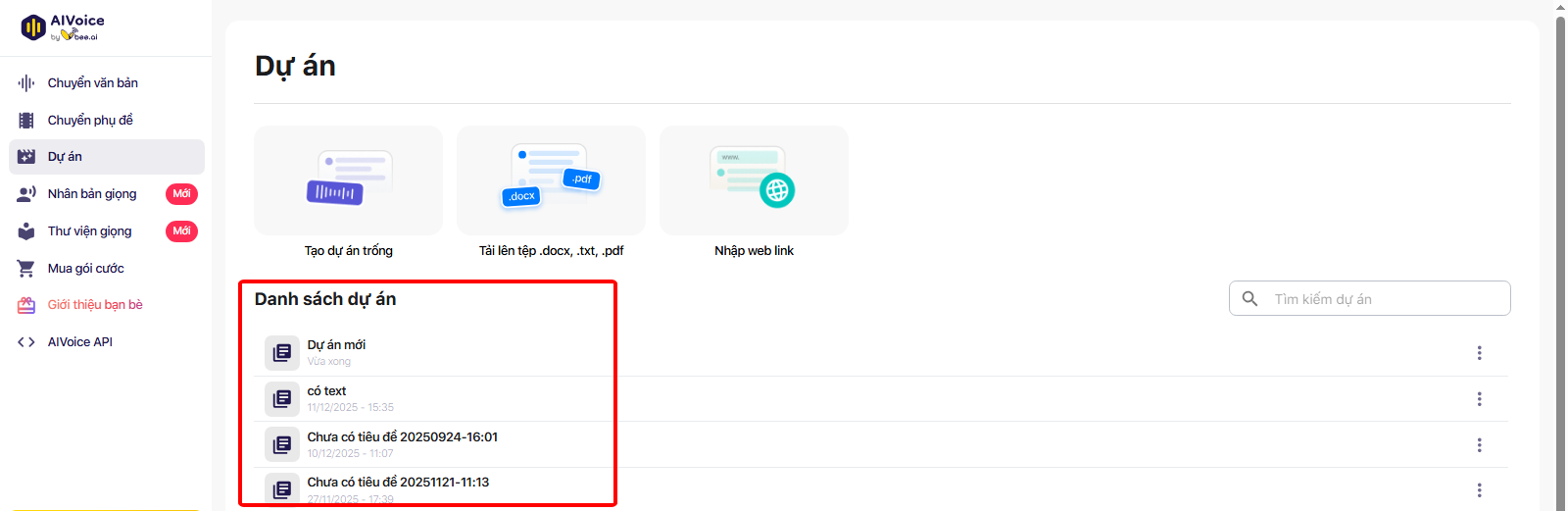Open more options for 'Chưa có tiêu đề 20250924-16:01'
Screen dimensions: 1568x511
[x=1479, y=445]
